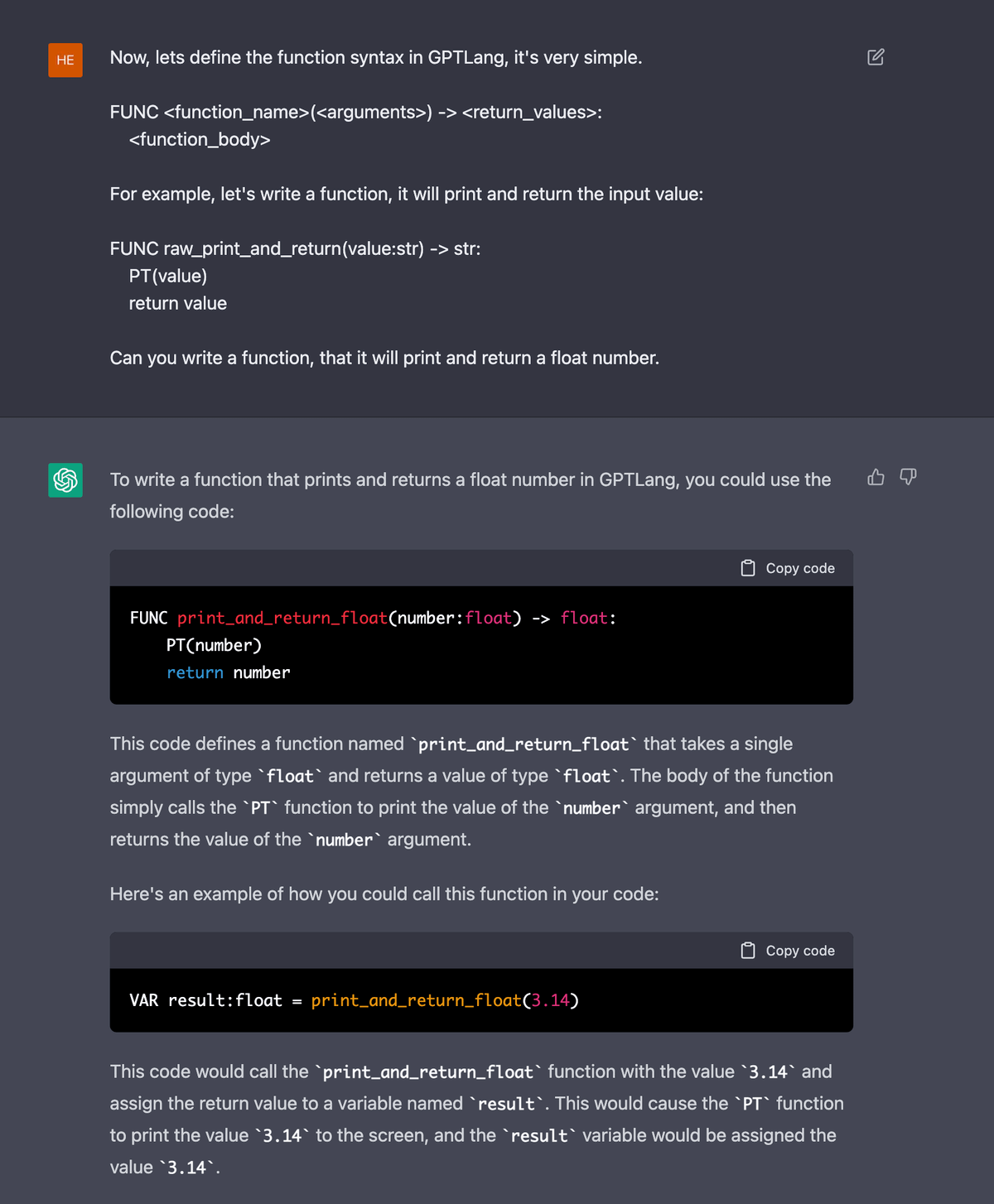Click the "Here's an example" paragraph
994x1204 pixels.
tap(384, 894)
